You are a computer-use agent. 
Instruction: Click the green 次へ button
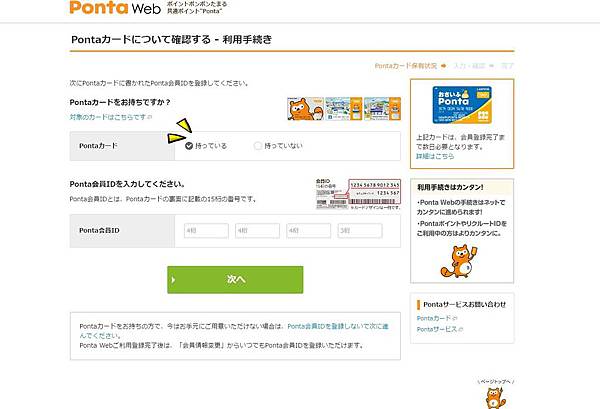coord(235,280)
